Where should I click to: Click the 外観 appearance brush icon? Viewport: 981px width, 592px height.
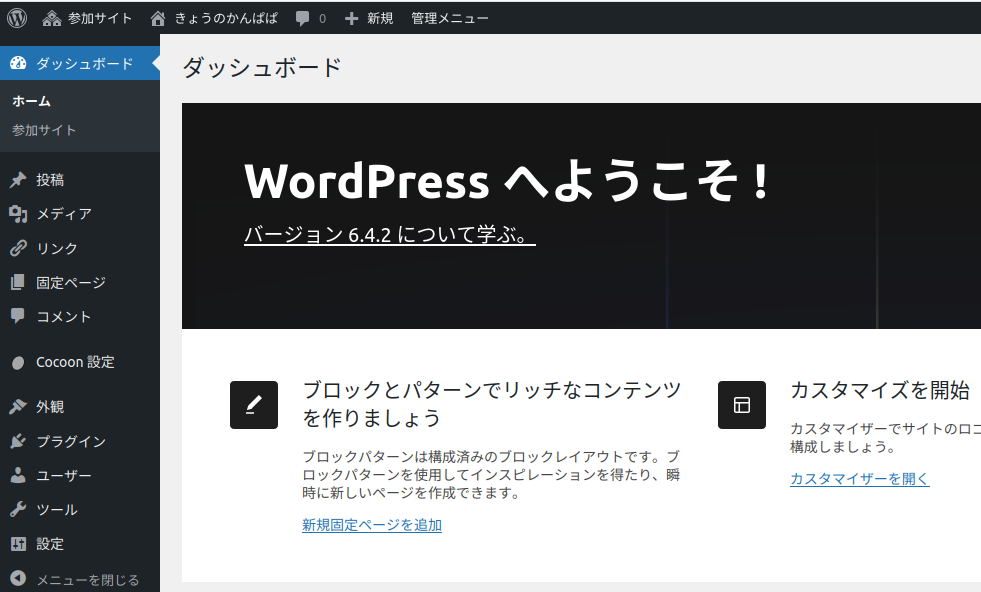[x=17, y=406]
